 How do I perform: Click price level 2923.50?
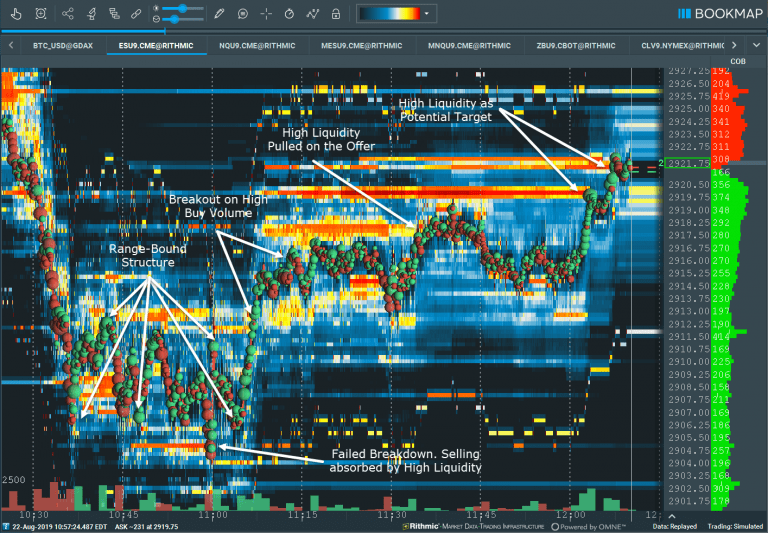[689, 134]
